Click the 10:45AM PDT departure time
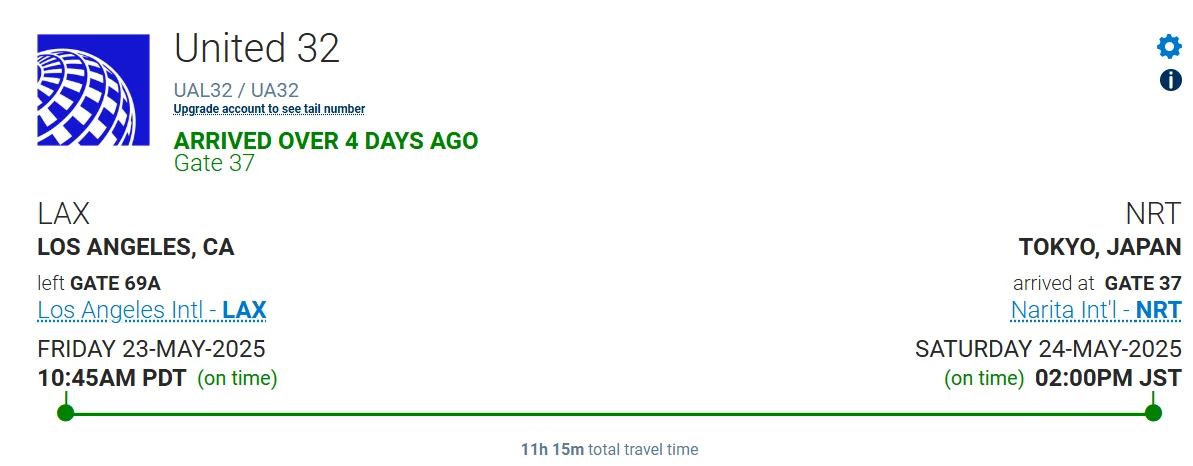Image resolution: width=1193 pixels, height=466 pixels. [x=112, y=378]
